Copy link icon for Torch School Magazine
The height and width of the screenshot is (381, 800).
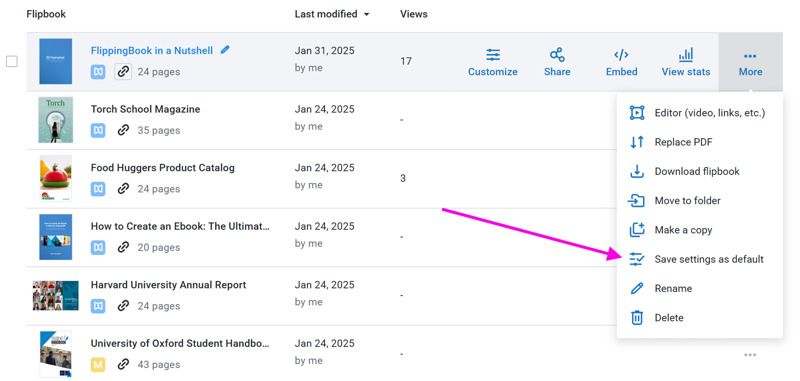(123, 130)
